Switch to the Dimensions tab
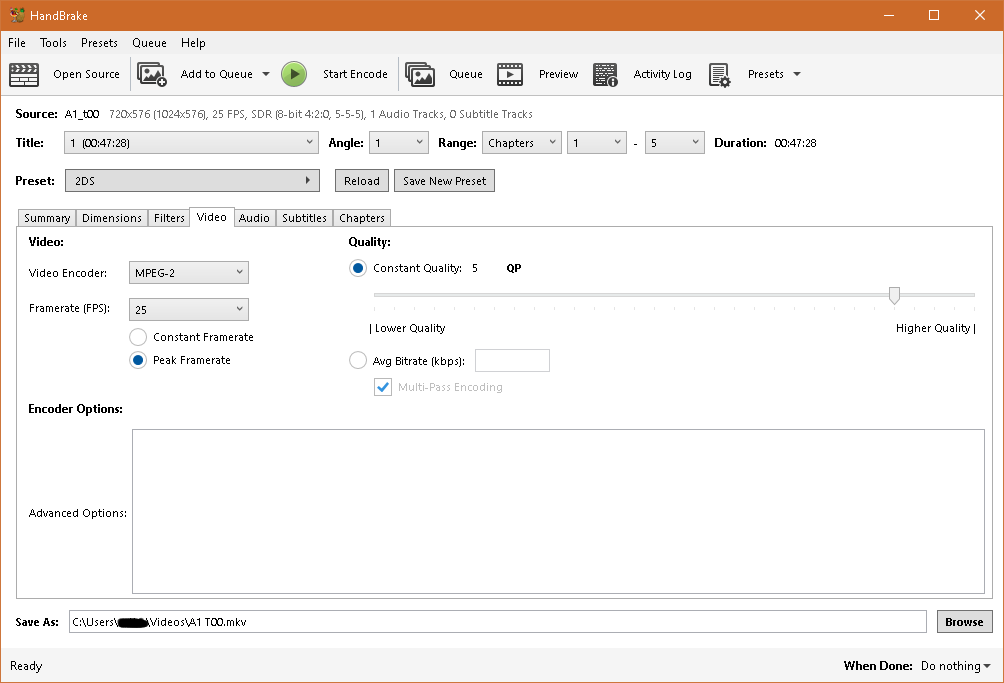Screen dimensions: 1004x683 (111, 218)
